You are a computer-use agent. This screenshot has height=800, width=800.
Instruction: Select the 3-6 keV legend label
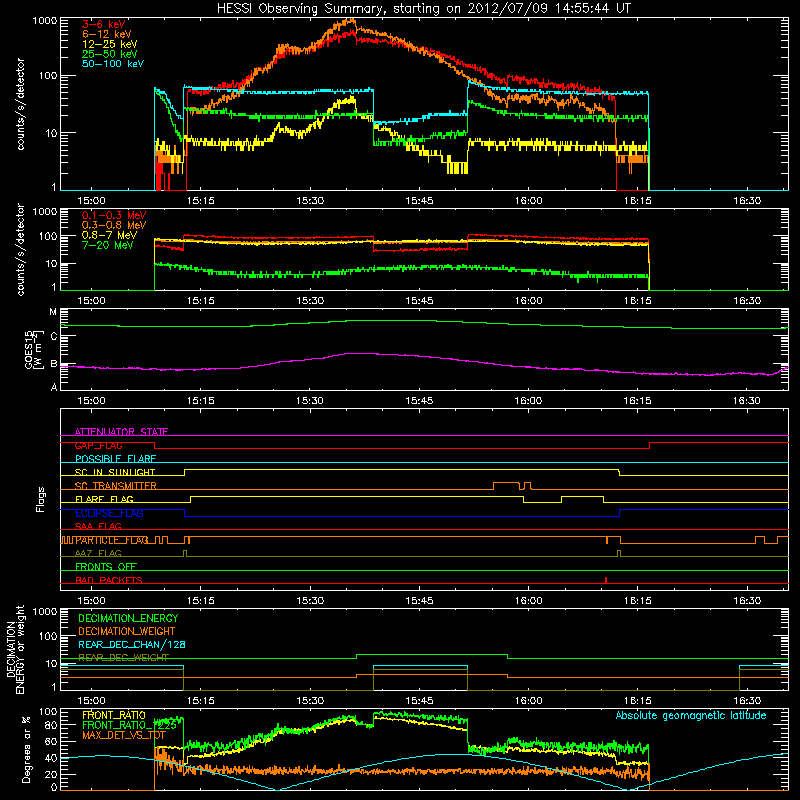[x=104, y=24]
